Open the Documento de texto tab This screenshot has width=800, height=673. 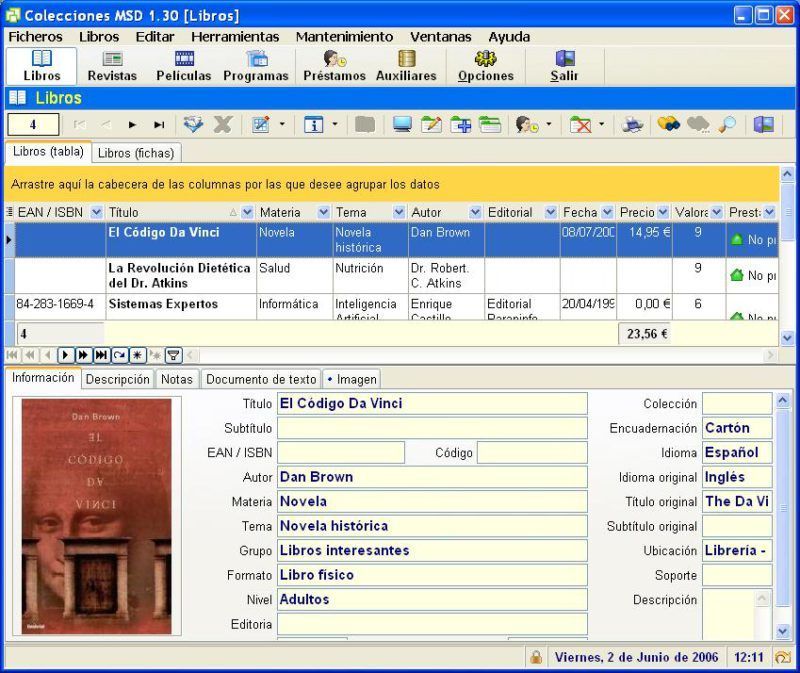[x=261, y=379]
